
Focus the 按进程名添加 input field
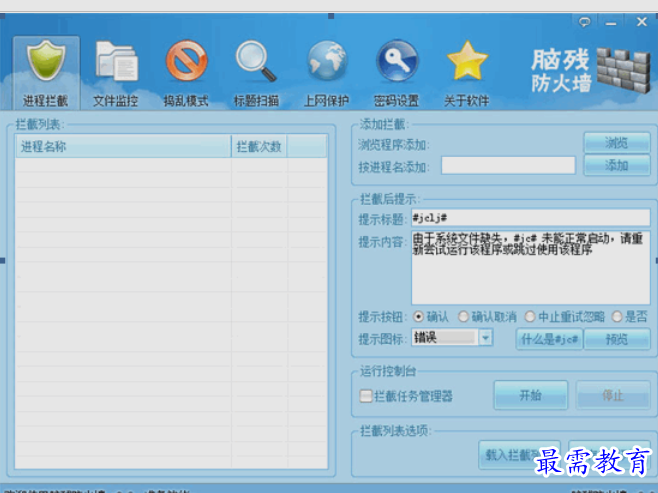[508, 165]
